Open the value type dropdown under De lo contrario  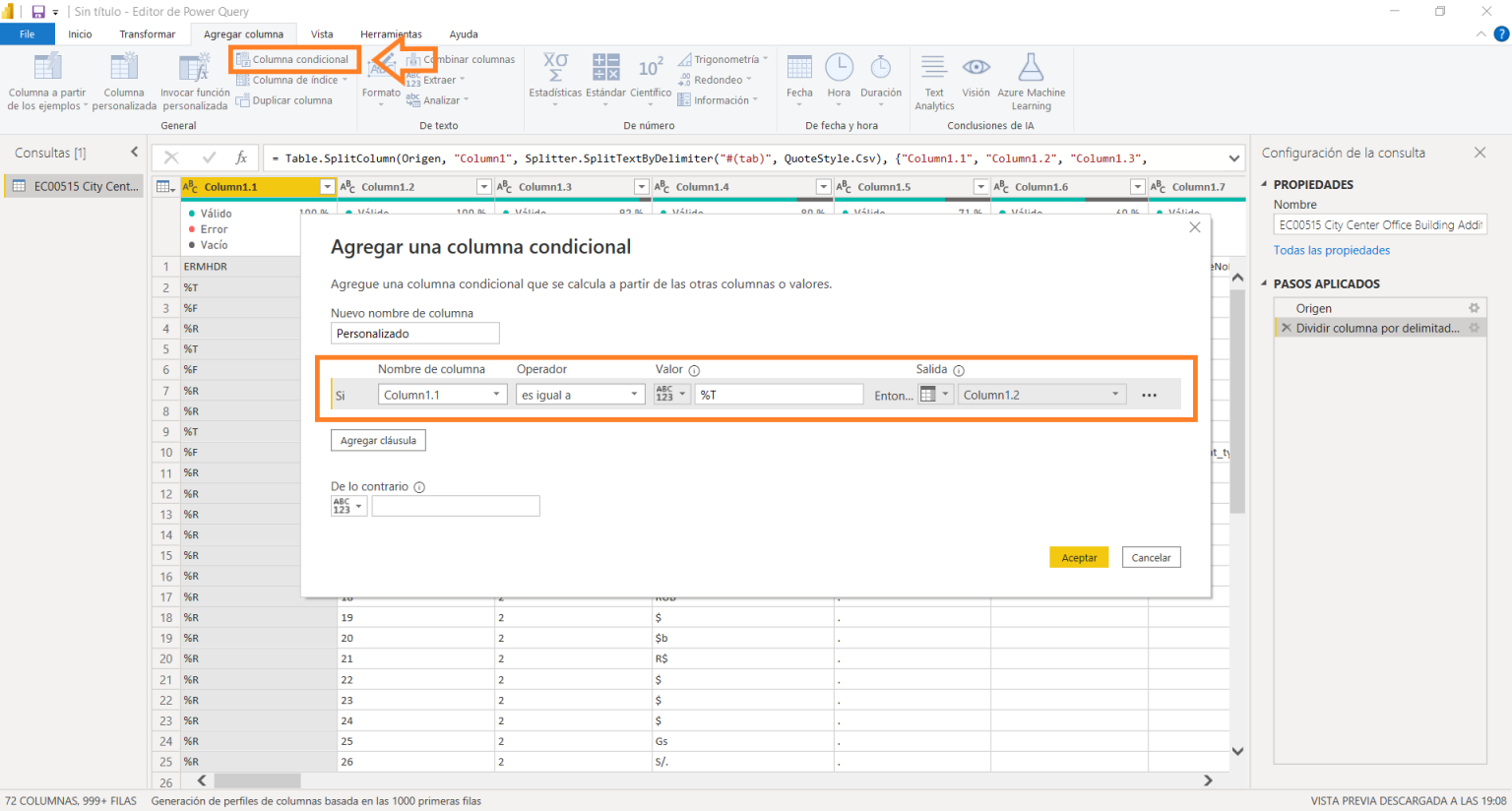pos(348,505)
